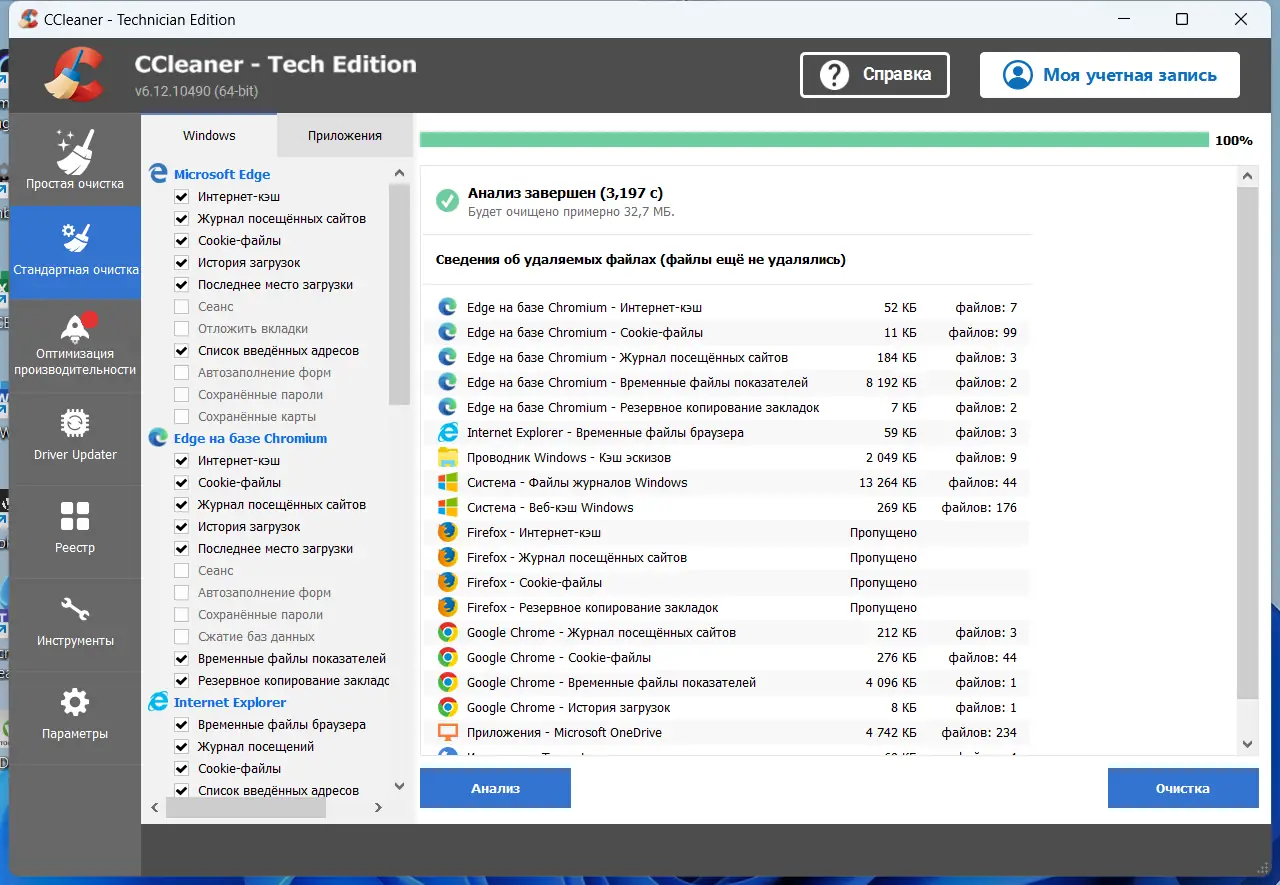This screenshot has width=1280, height=885.
Task: Click the text Будет очищено примерно 32,7 МБ
Action: coord(571,212)
